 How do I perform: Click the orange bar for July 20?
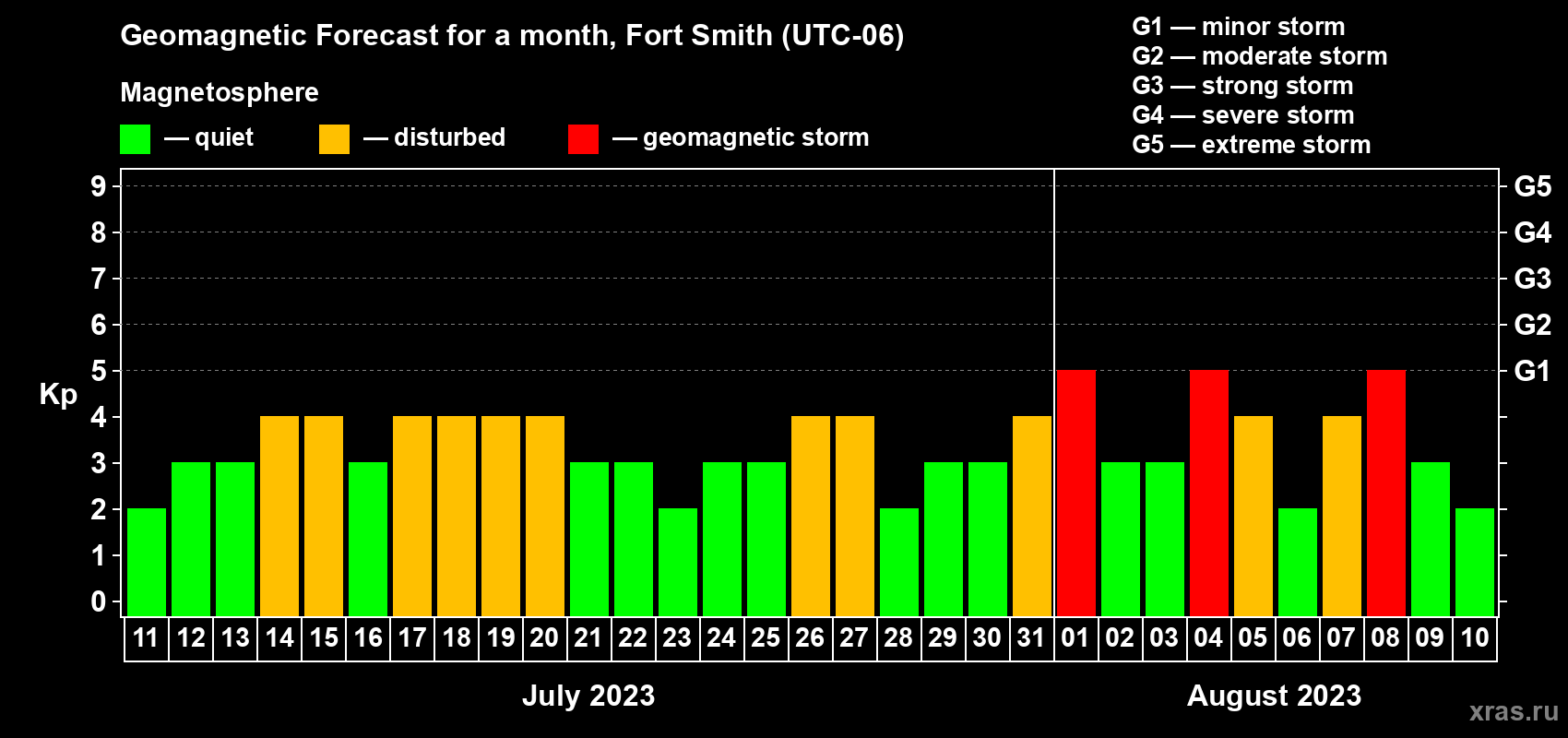point(545,517)
